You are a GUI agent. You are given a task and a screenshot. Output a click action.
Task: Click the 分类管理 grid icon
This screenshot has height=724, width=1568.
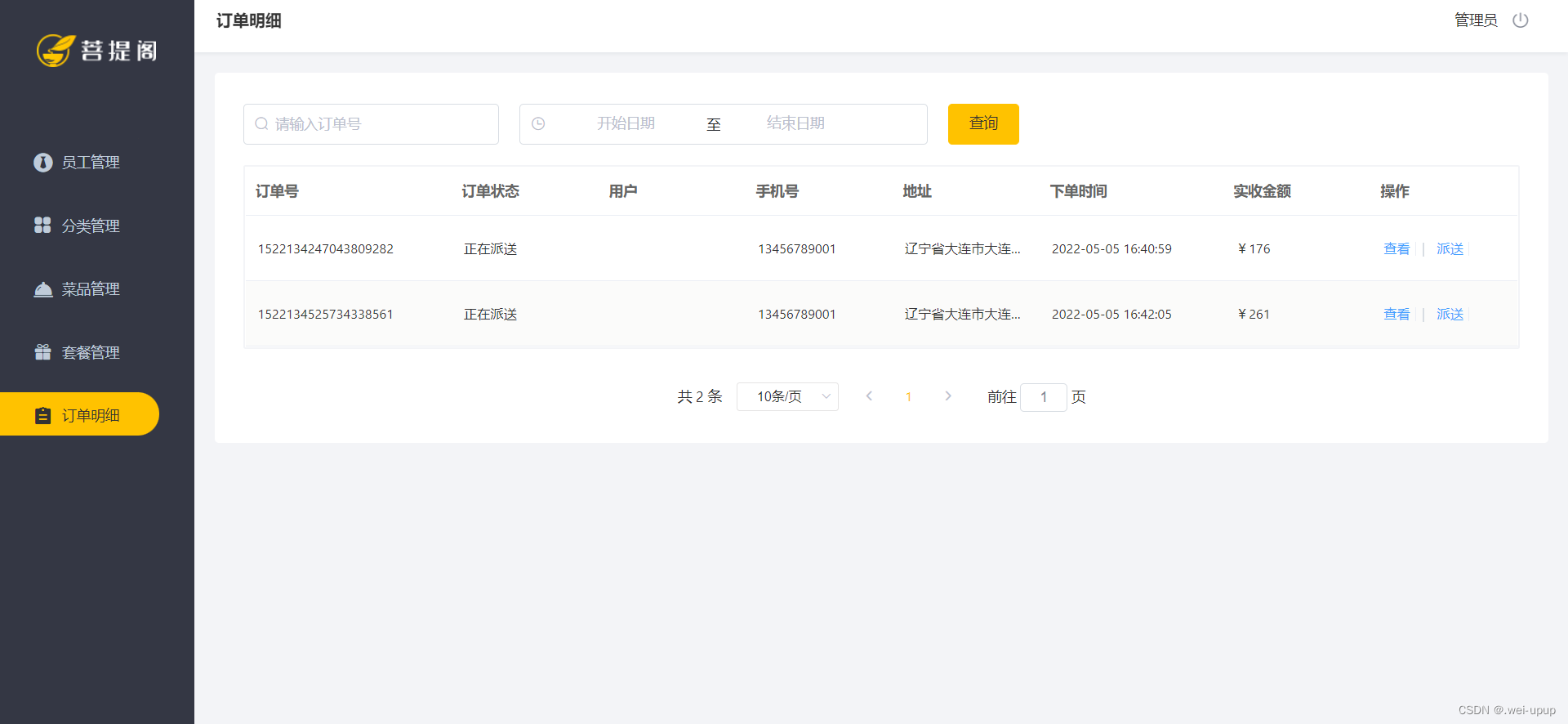tap(42, 226)
